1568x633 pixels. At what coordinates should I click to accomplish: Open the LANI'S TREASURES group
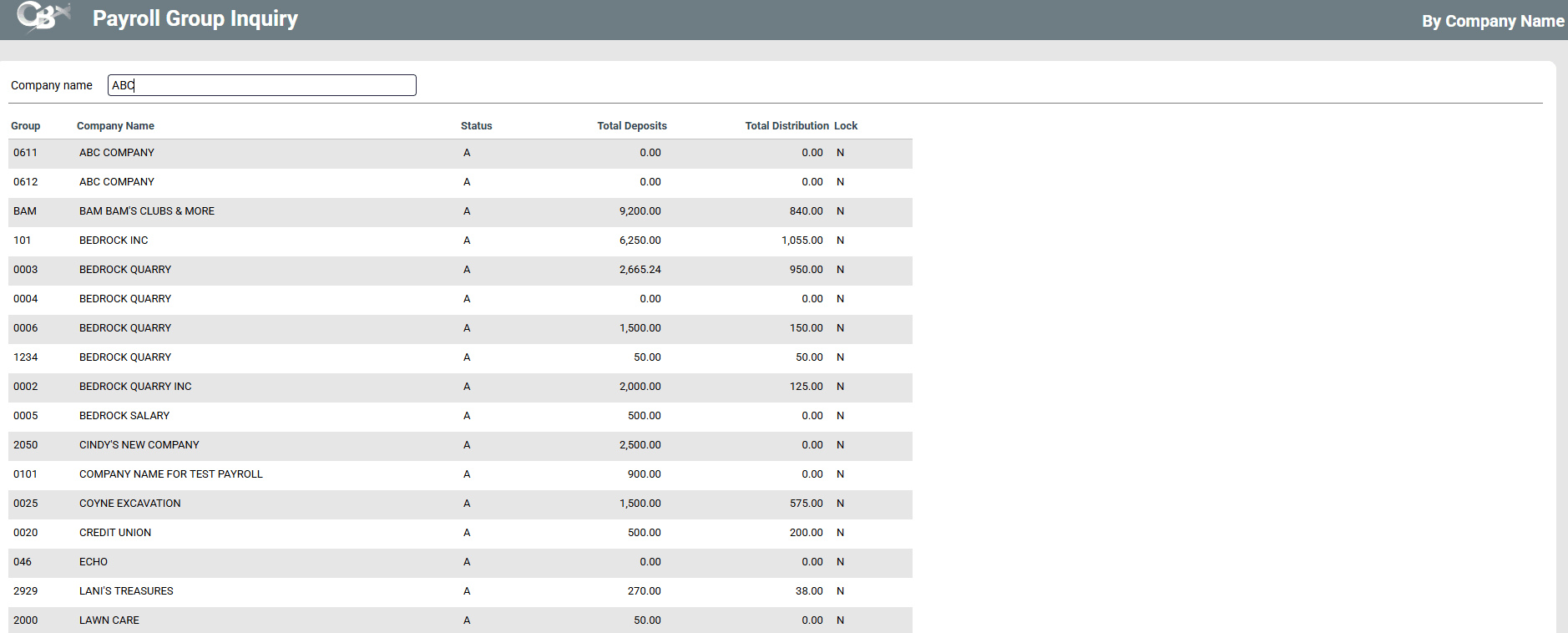(126, 591)
